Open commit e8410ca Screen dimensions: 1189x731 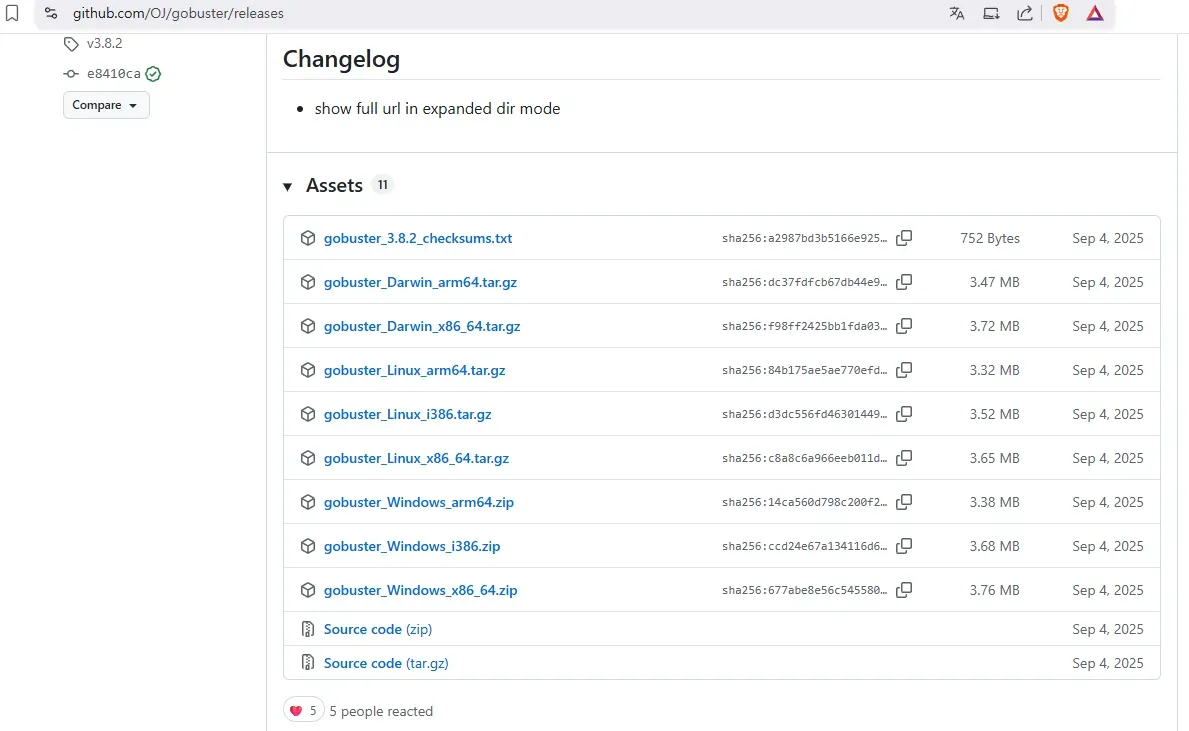pyautogui.click(x=113, y=74)
